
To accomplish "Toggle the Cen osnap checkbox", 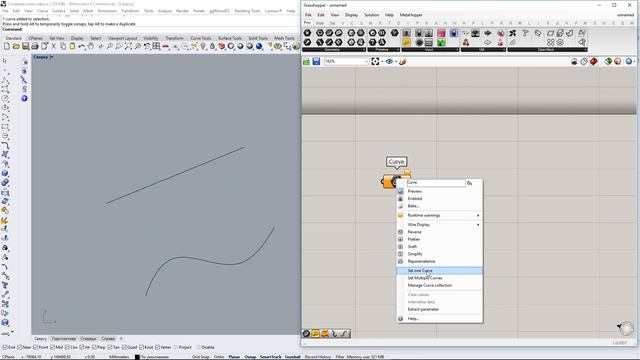I will (67, 347).
